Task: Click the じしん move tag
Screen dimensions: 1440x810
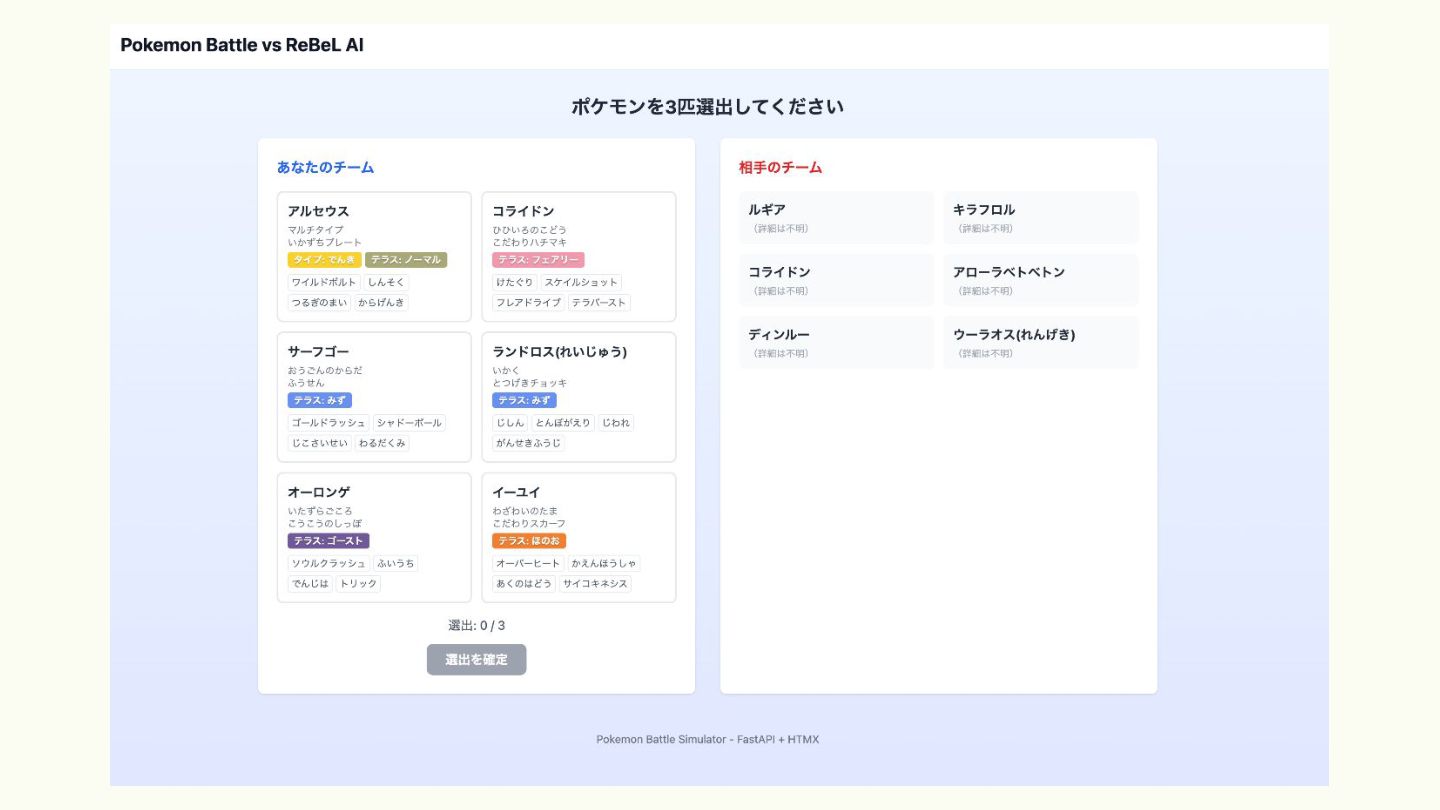Action: 510,423
